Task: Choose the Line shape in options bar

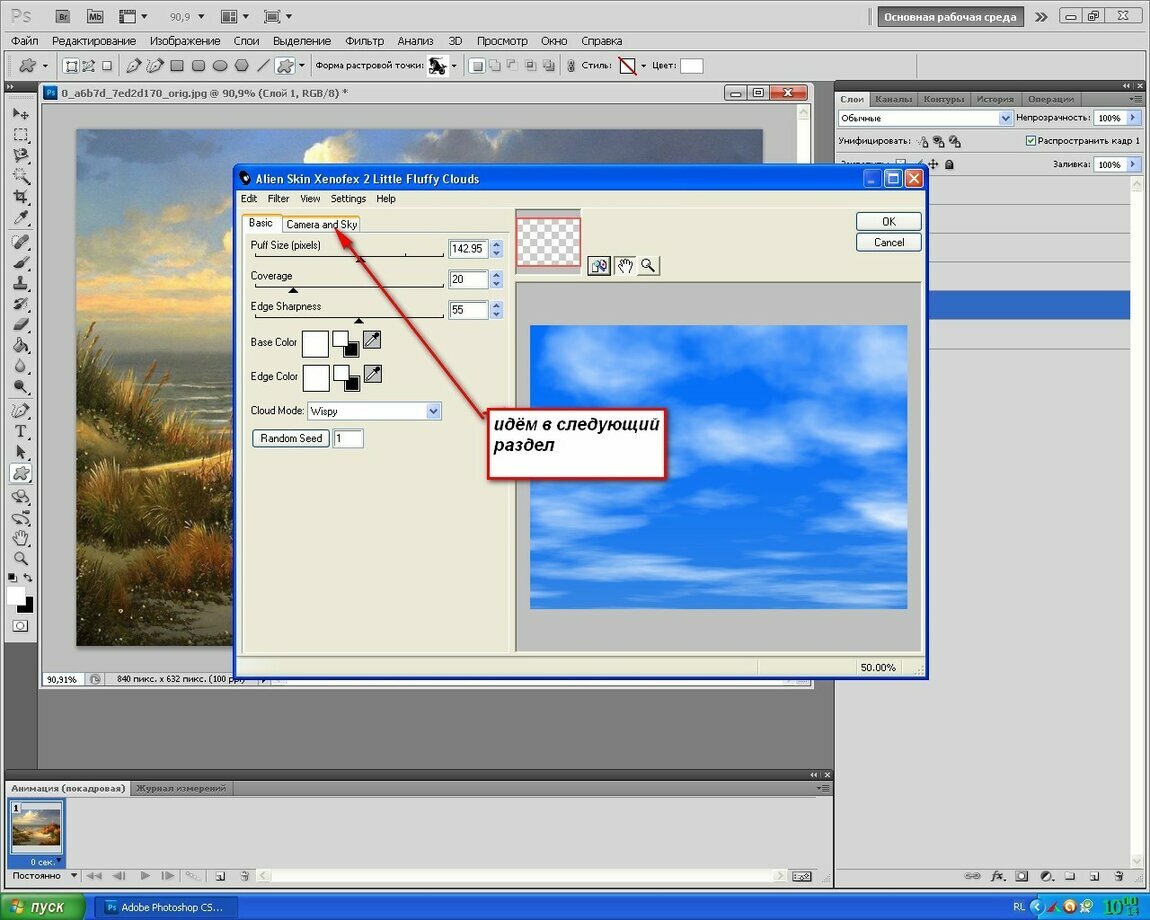Action: [263, 65]
